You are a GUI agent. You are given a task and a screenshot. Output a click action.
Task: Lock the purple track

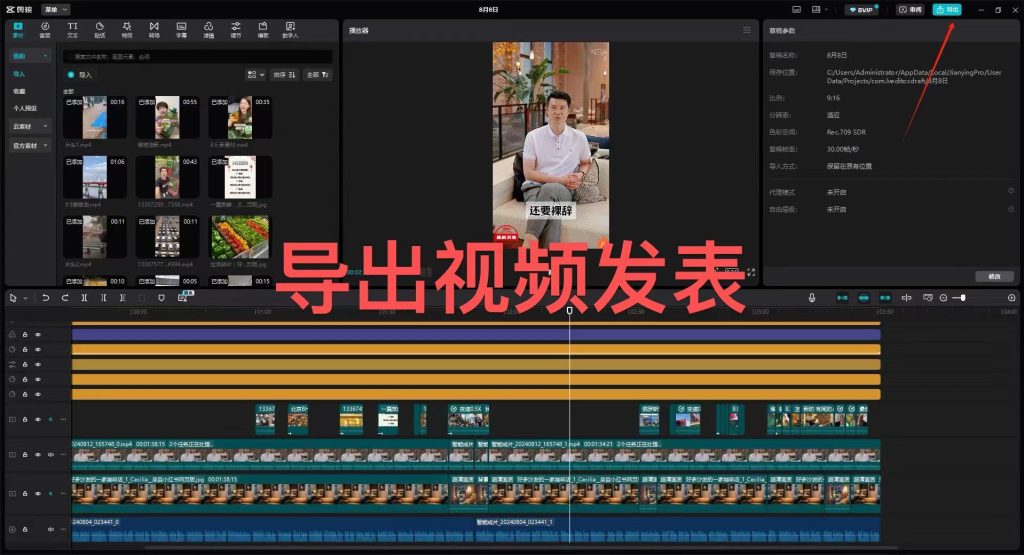[x=25, y=334]
